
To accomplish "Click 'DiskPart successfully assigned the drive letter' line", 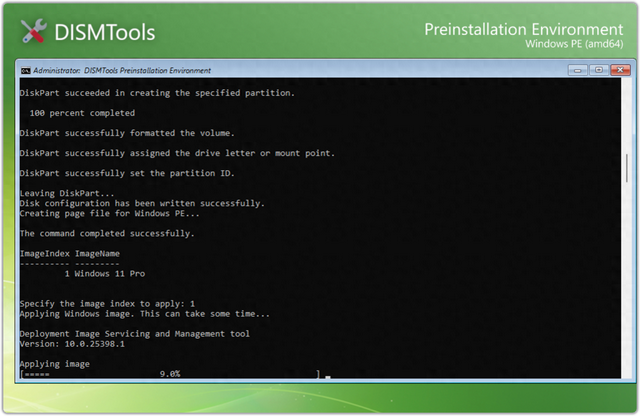I will tap(177, 153).
